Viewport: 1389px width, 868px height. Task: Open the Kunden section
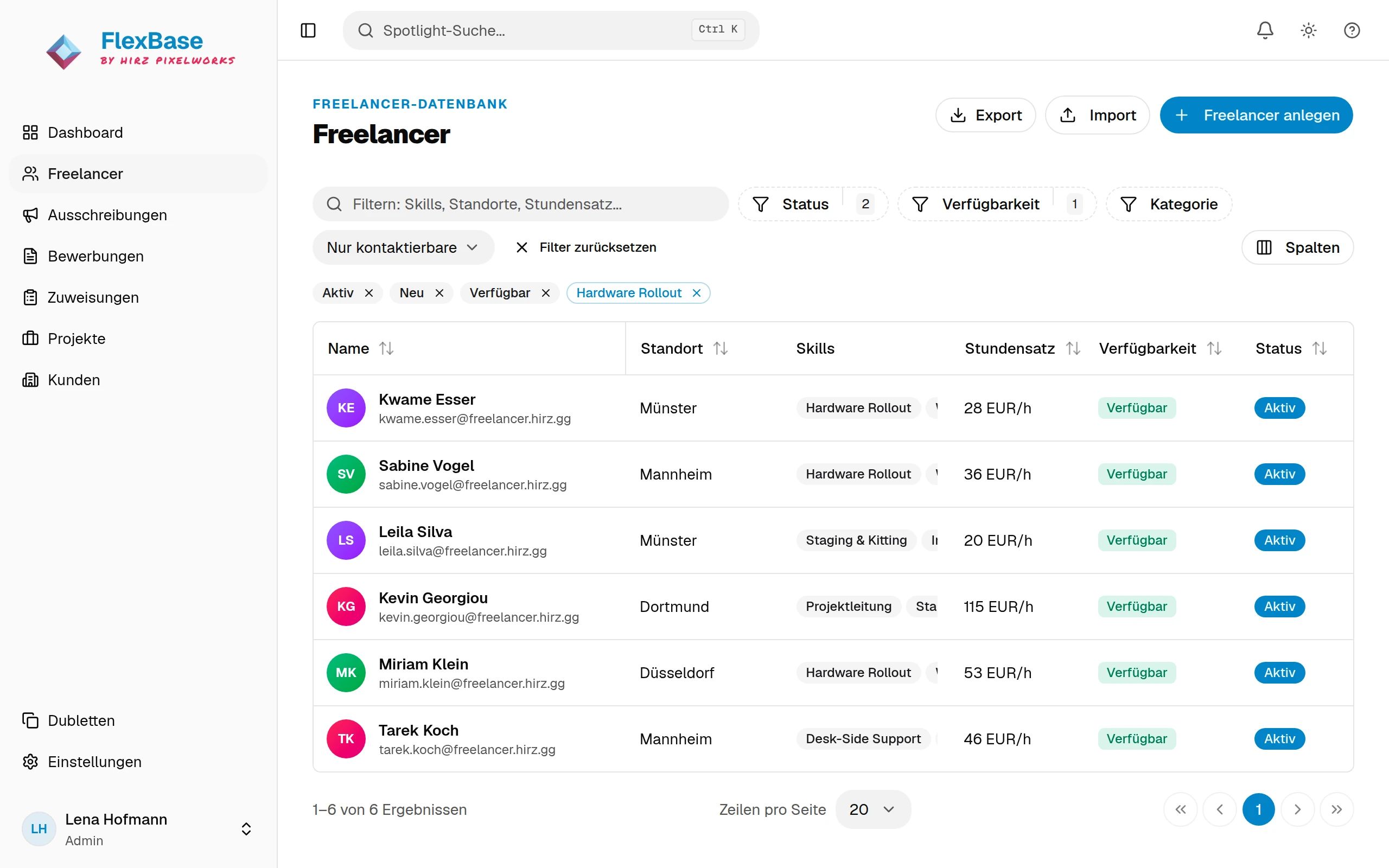pos(138,380)
